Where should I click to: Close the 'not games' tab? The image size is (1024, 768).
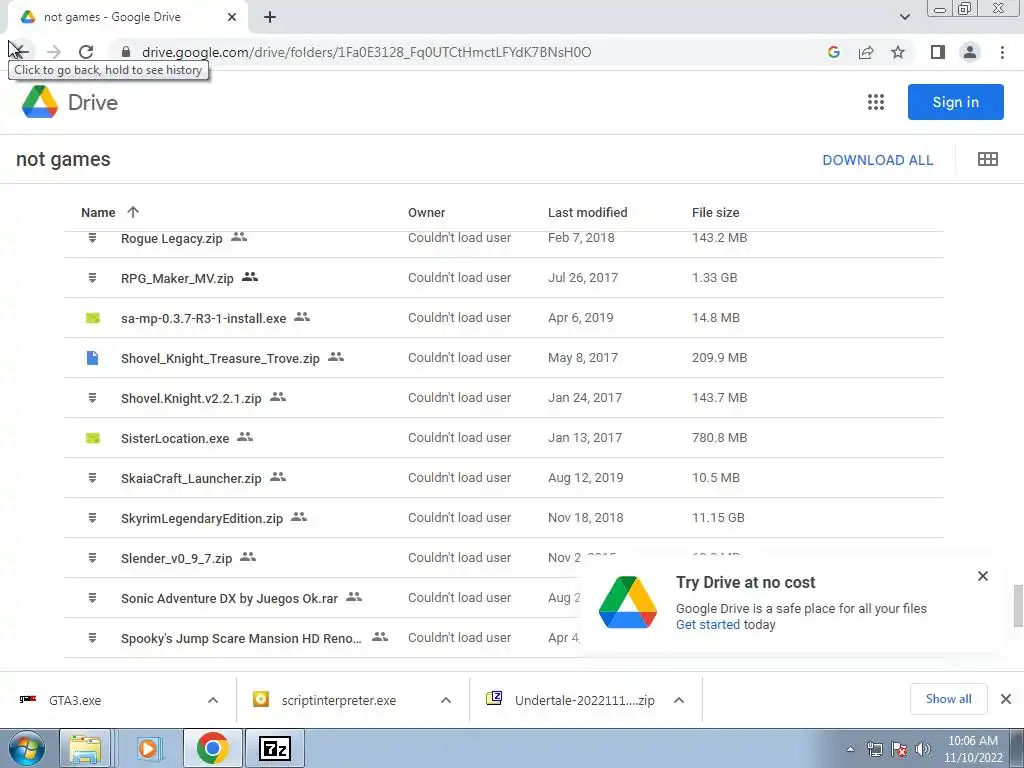click(232, 17)
